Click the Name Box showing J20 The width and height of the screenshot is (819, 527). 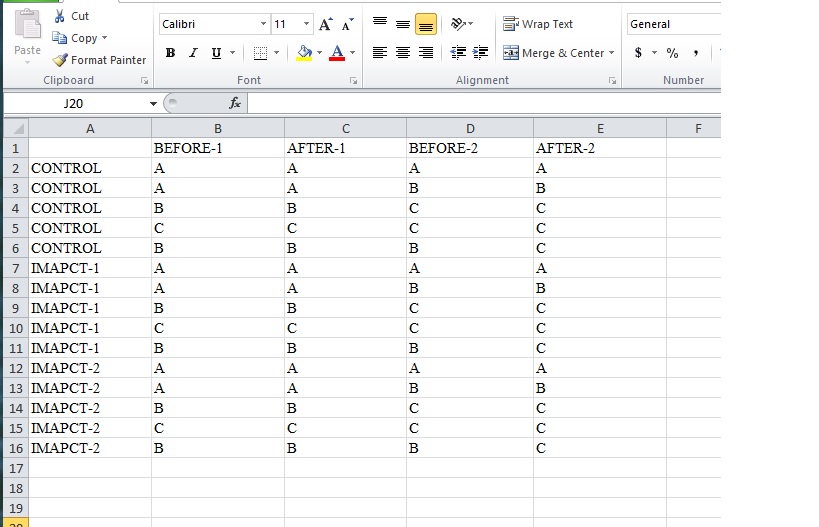click(x=76, y=103)
